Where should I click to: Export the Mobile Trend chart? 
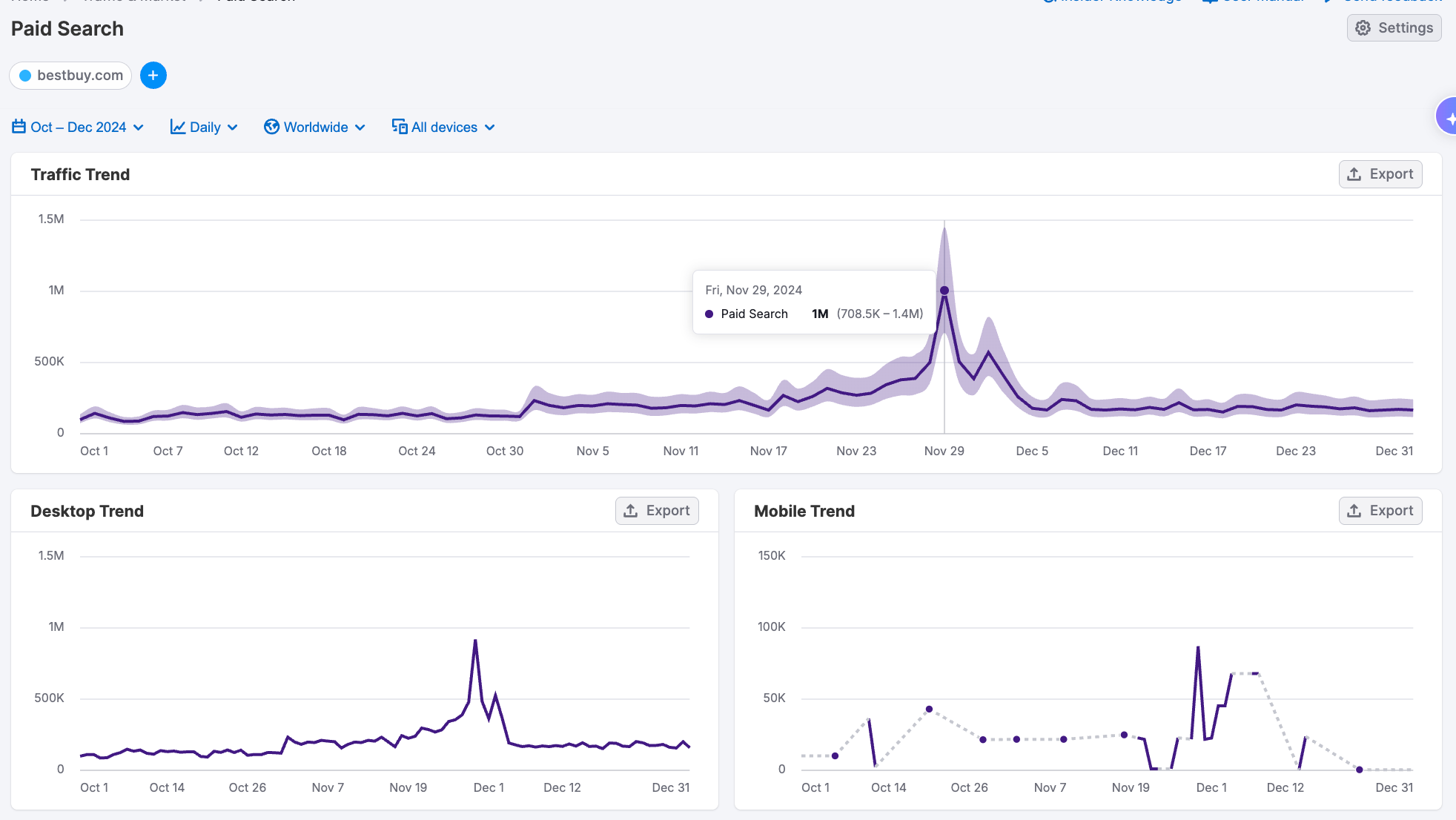[1380, 511]
